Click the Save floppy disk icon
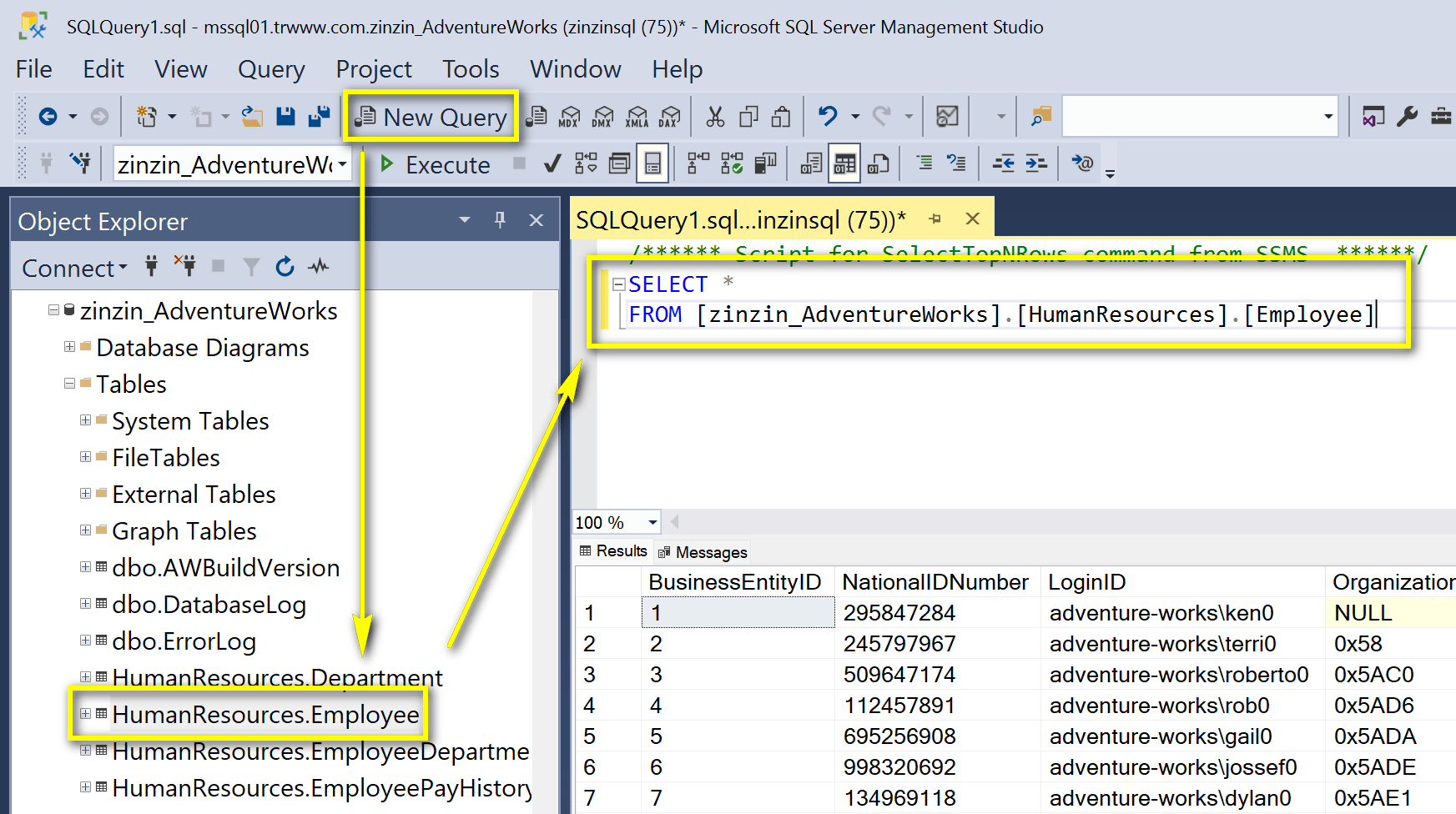 285,117
